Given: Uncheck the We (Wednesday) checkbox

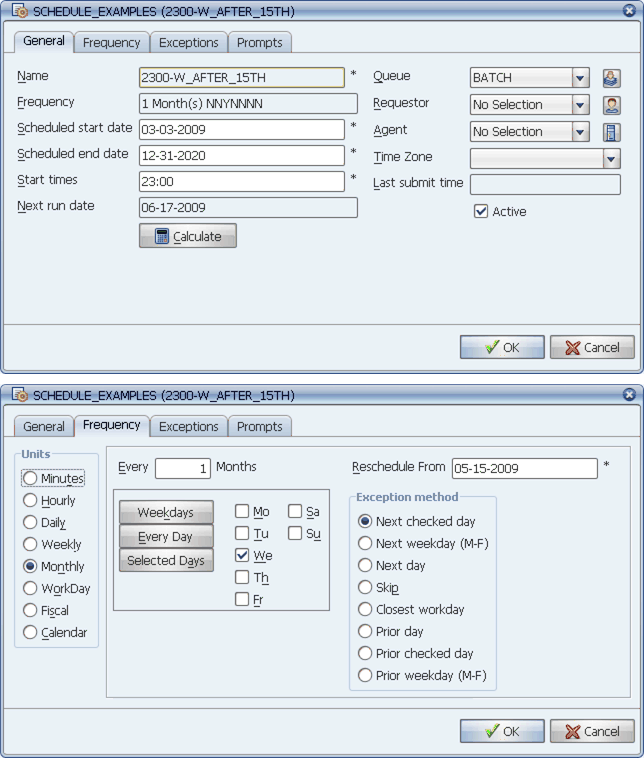Looking at the screenshot, I should 242,555.
